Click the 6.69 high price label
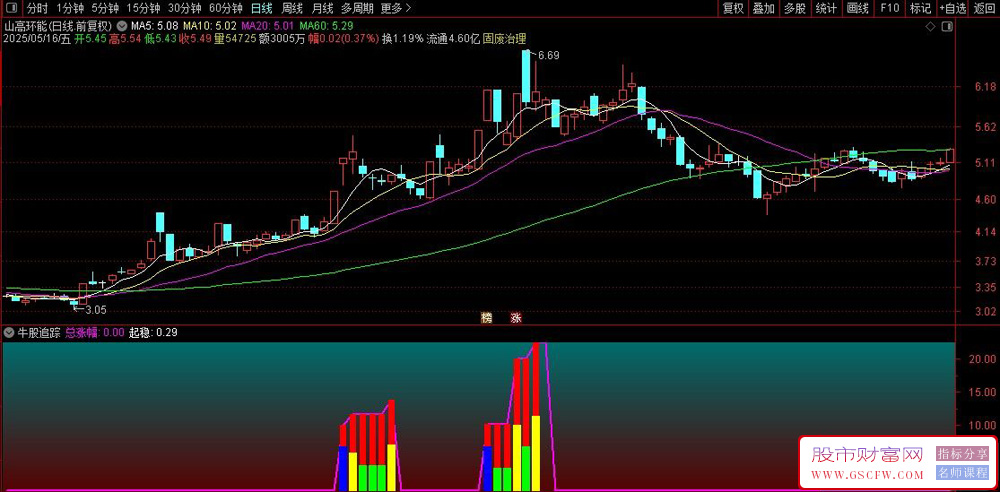The image size is (1000, 492). [548, 56]
